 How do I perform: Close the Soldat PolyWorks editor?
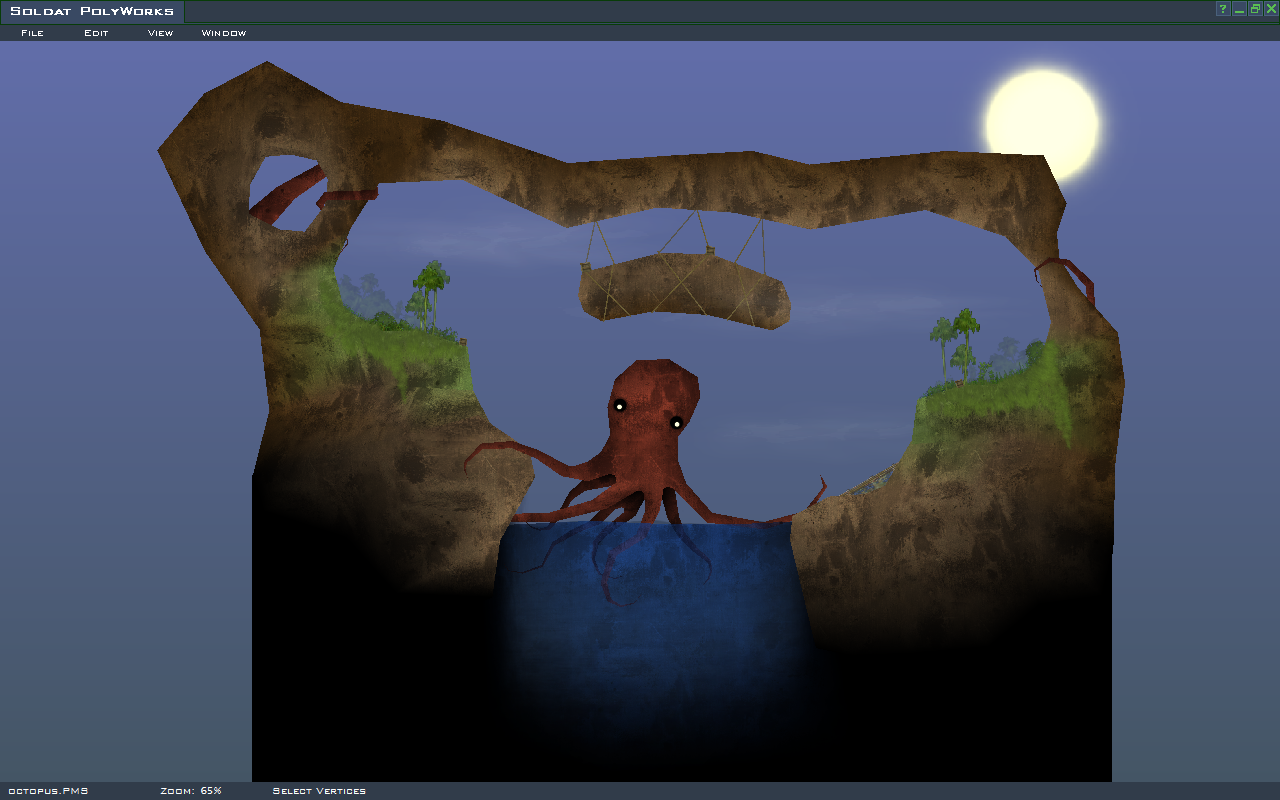pyautogui.click(x=1271, y=9)
